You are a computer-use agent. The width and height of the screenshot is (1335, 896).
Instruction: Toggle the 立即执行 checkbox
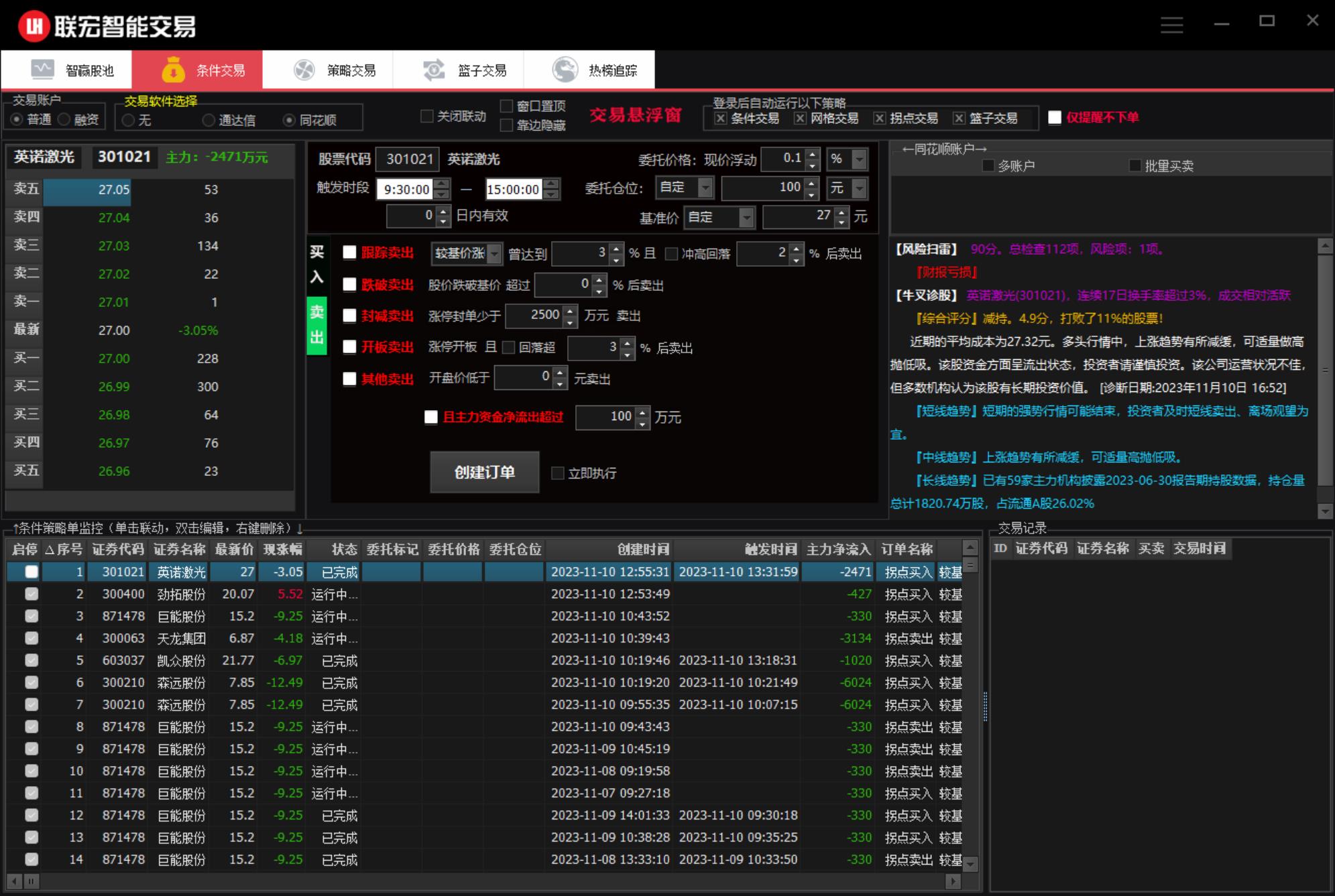[557, 473]
